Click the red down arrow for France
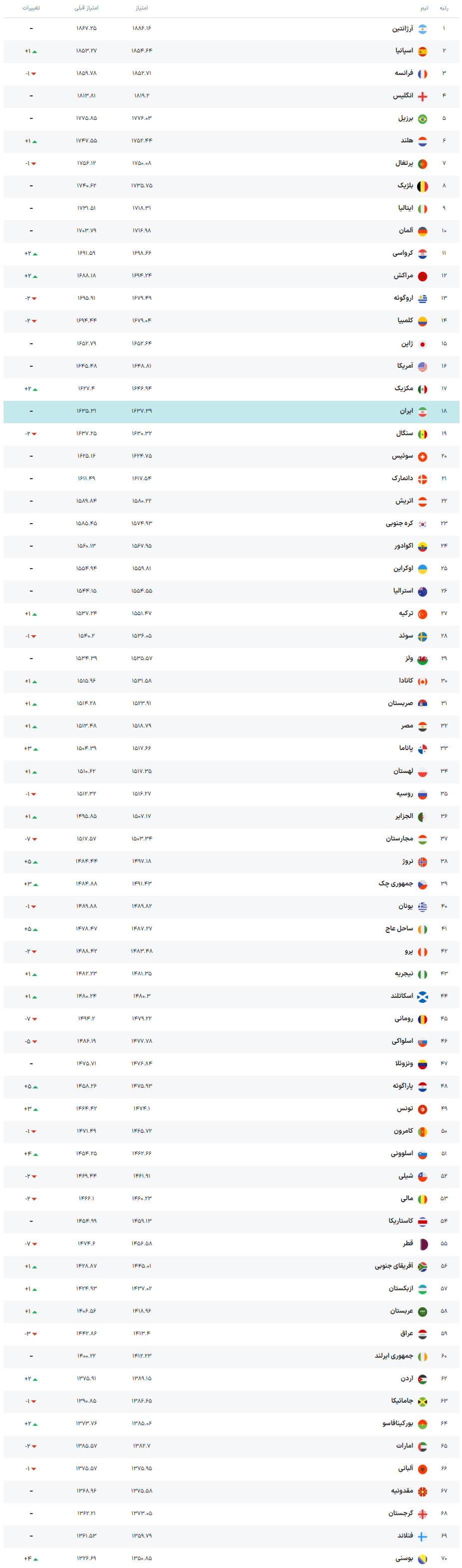 click(34, 73)
